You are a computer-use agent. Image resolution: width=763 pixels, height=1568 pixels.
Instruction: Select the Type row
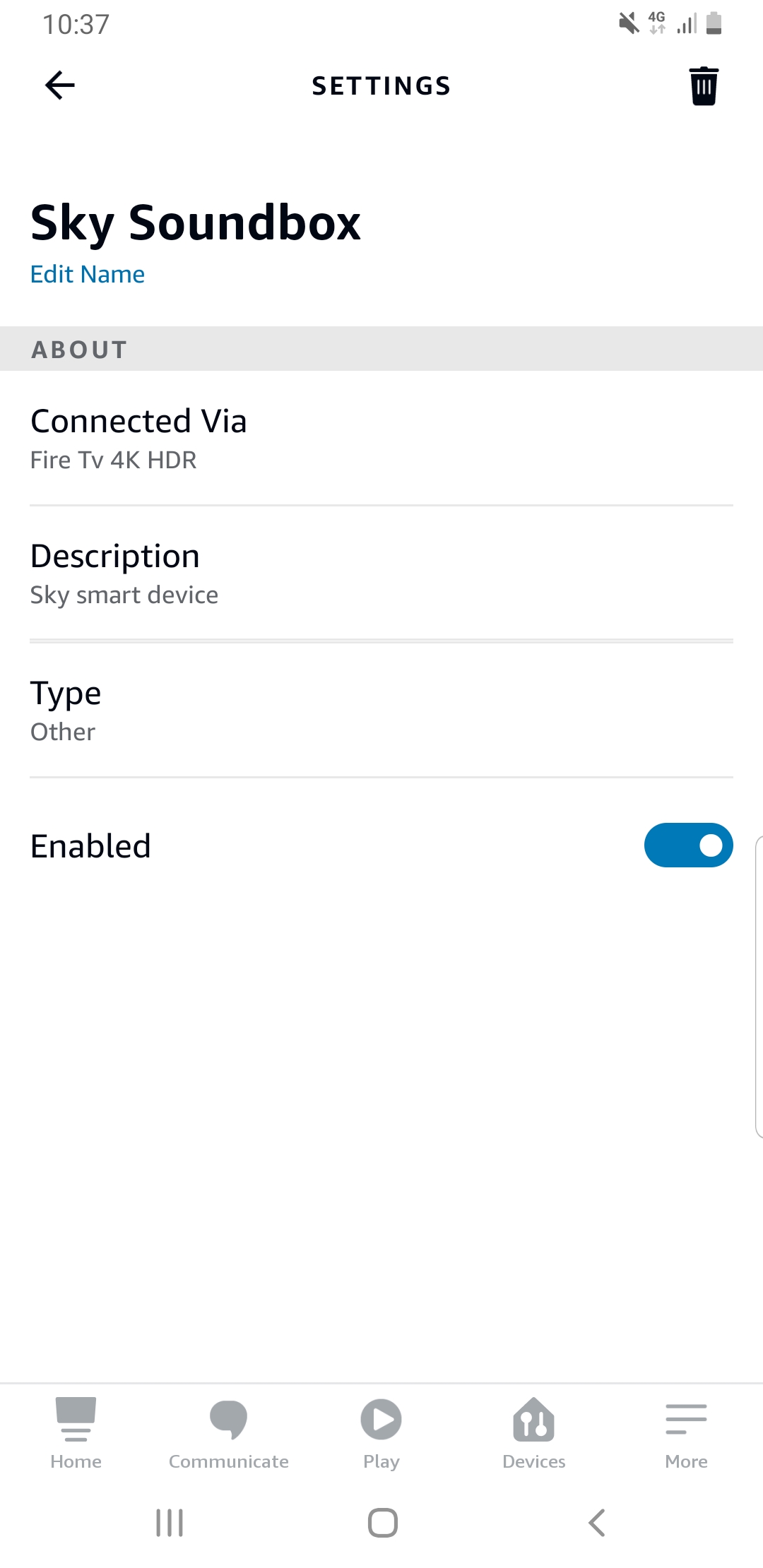click(x=381, y=711)
